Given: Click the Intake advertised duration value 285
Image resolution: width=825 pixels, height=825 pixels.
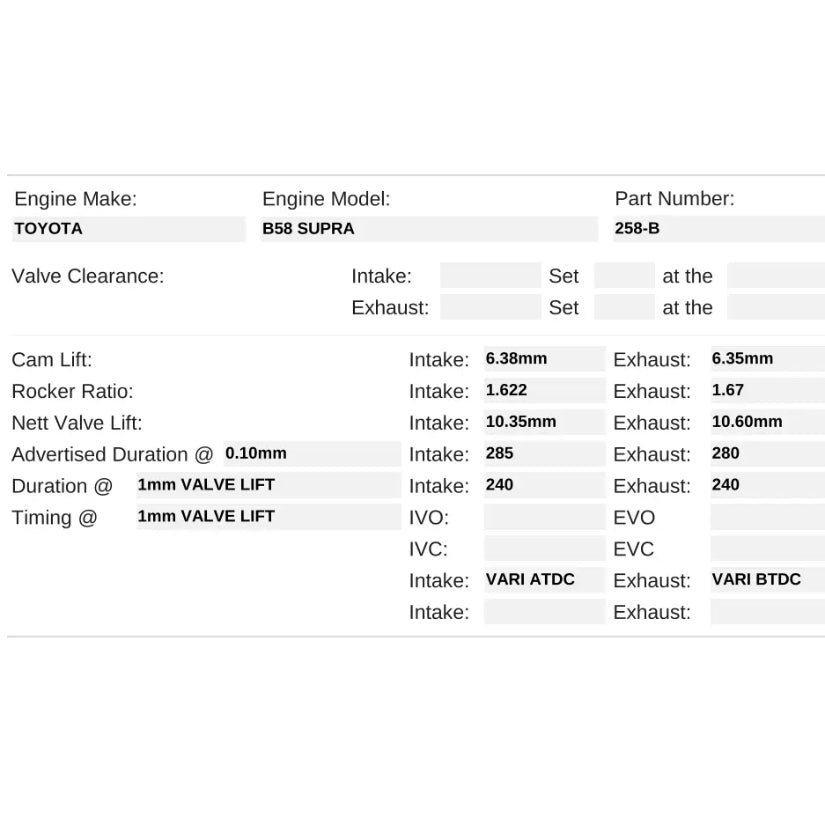Looking at the screenshot, I should [x=544, y=454].
